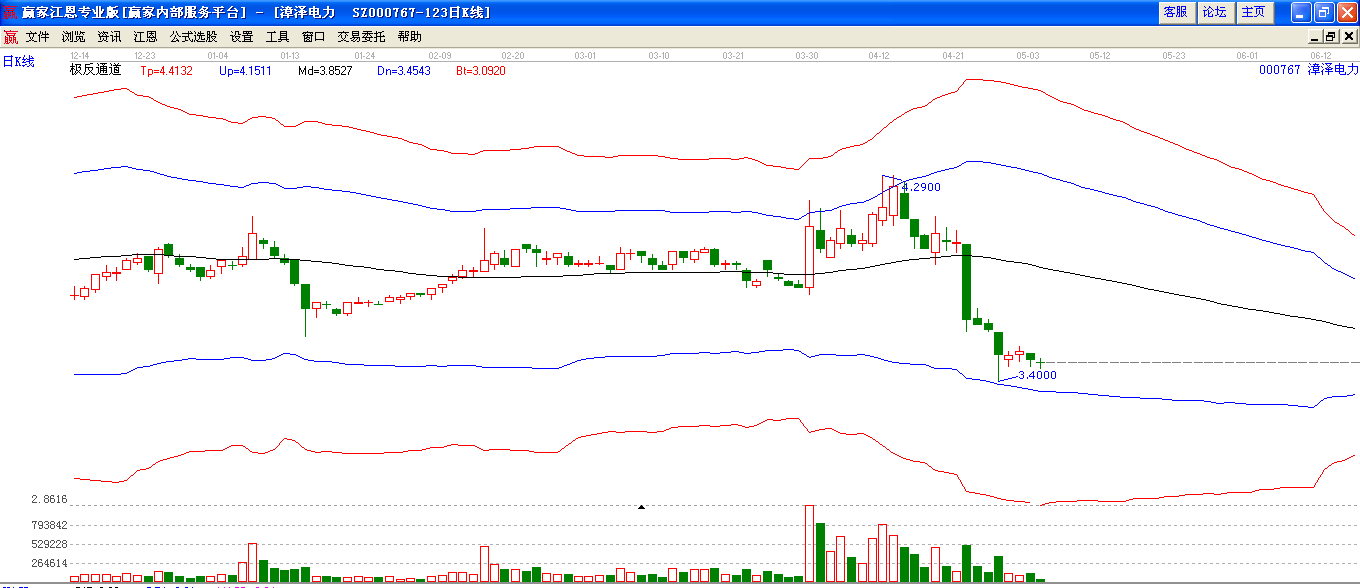Click the 日K线 period label
Image resolution: width=1360 pixels, height=588 pixels.
click(x=19, y=62)
